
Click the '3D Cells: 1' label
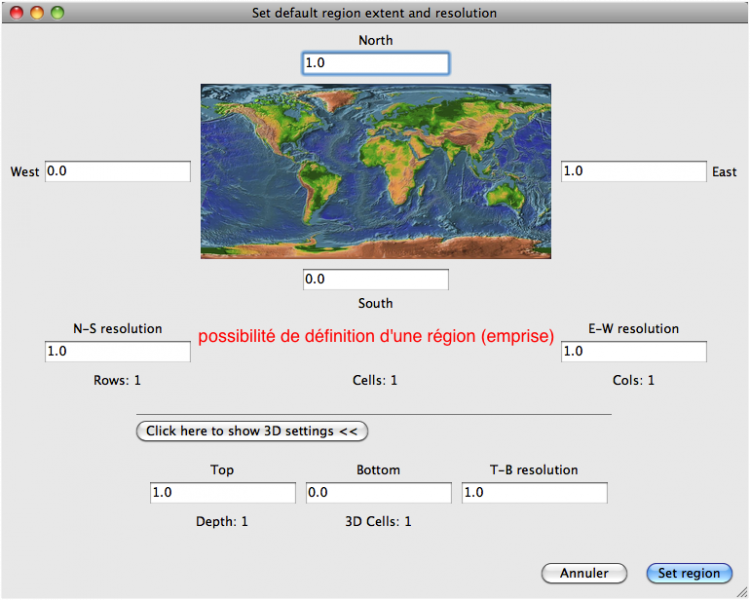coord(378,521)
